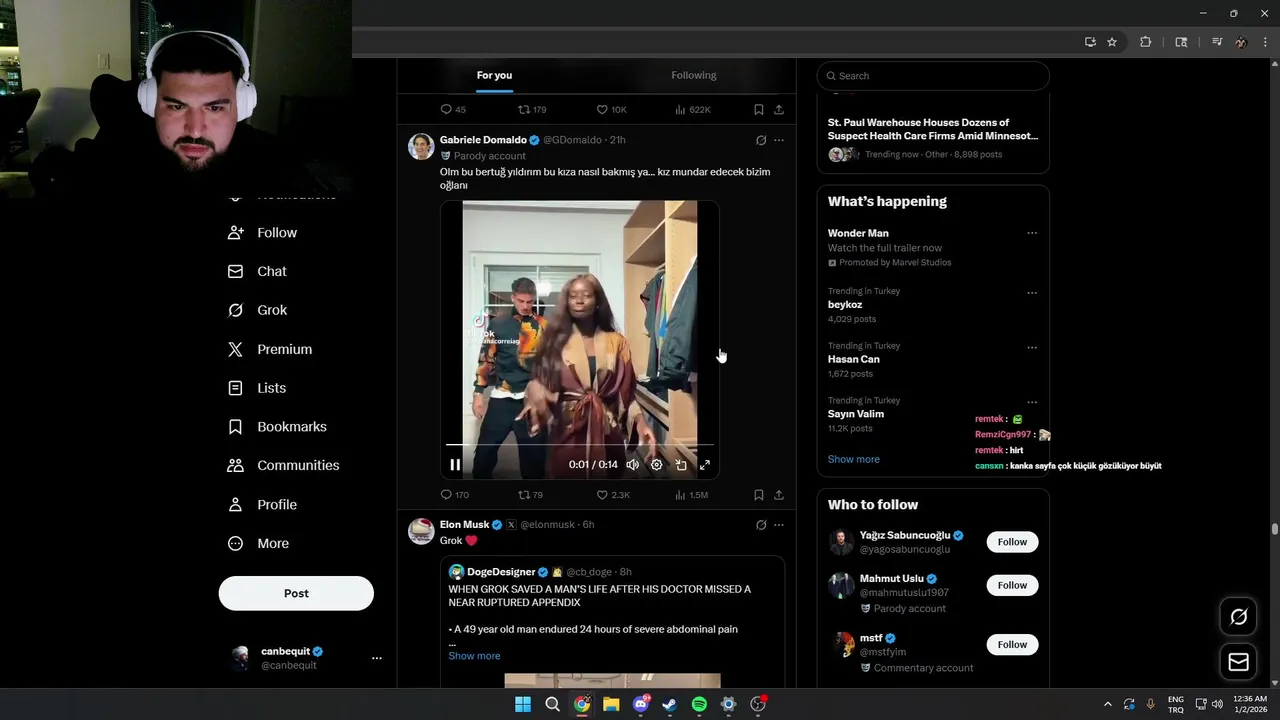Open more options on Elon Musk's post

pos(779,525)
